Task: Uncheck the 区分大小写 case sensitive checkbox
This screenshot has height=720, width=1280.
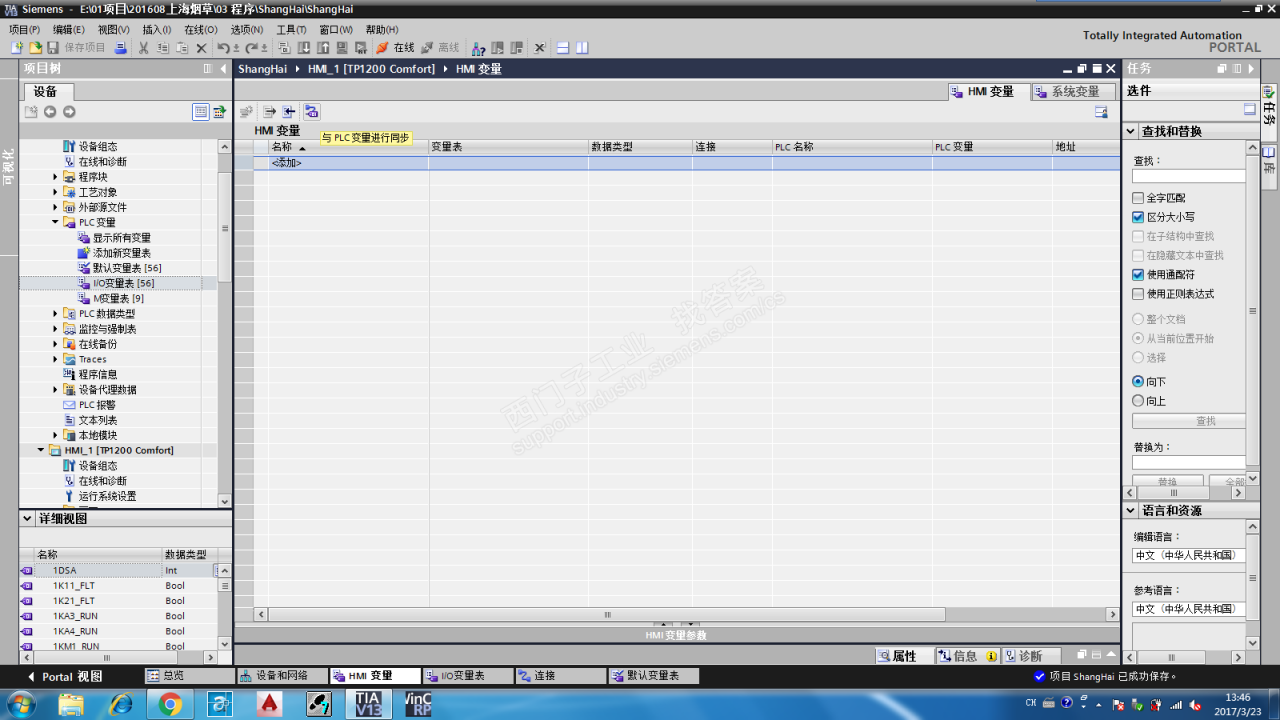Action: [1138, 217]
